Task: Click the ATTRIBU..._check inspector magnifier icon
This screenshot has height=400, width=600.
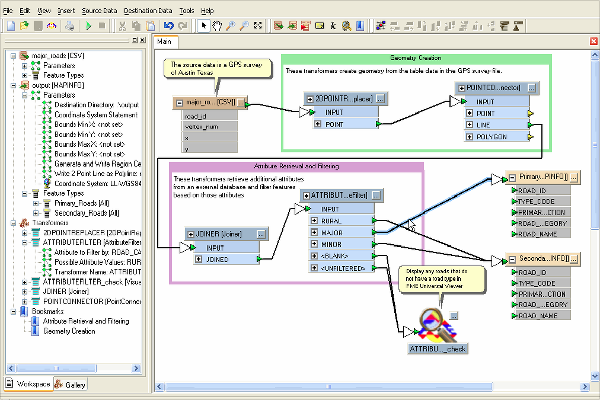Action: click(435, 325)
